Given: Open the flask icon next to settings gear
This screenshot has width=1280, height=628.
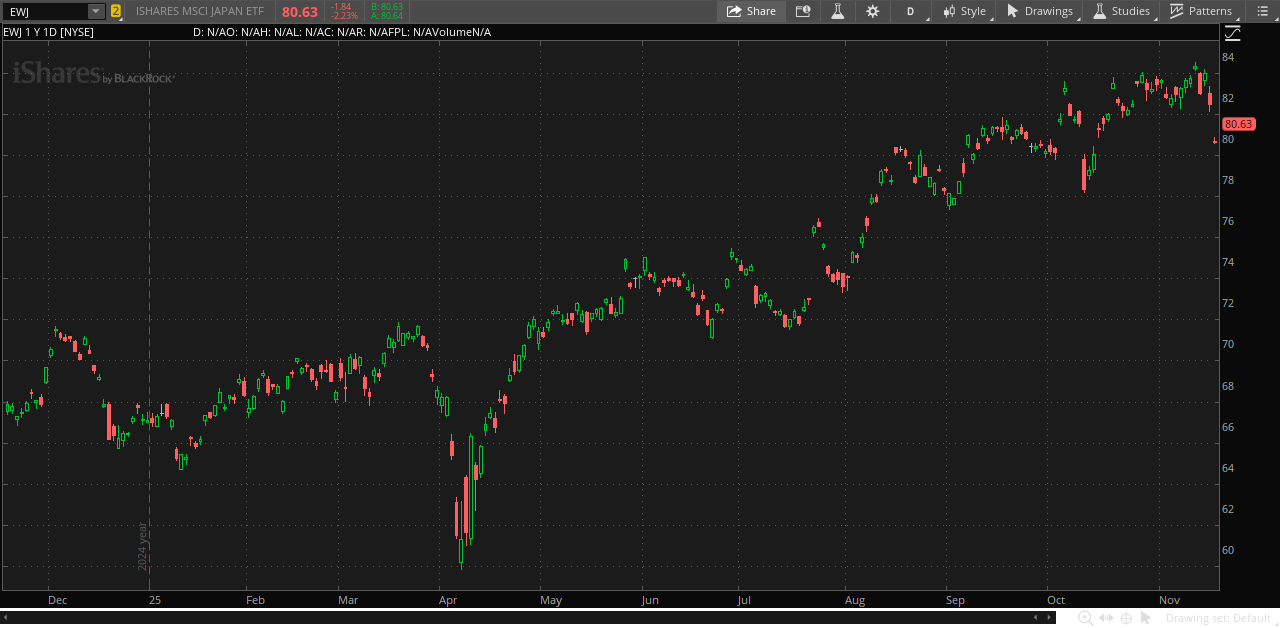Looking at the screenshot, I should pos(837,11).
